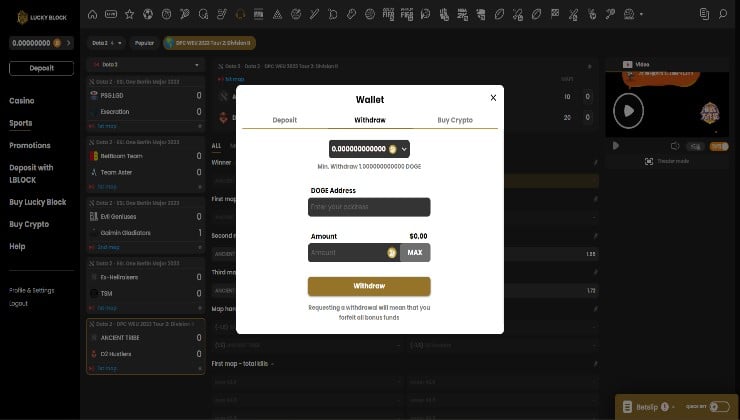This screenshot has width=740, height=420.
Task: Open the Live events icon
Action: coord(111,15)
